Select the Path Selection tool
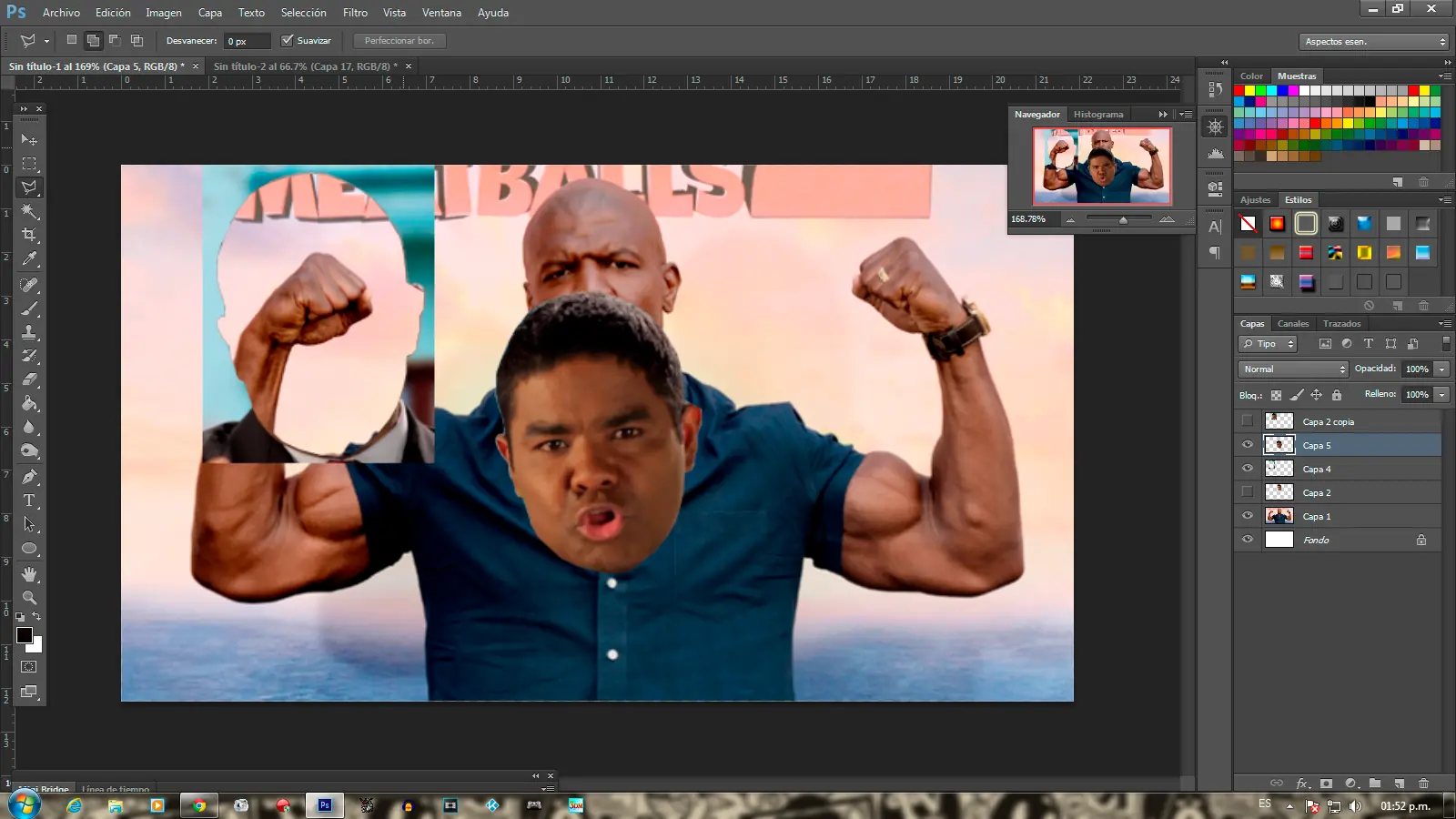The width and height of the screenshot is (1456, 819). click(x=29, y=524)
